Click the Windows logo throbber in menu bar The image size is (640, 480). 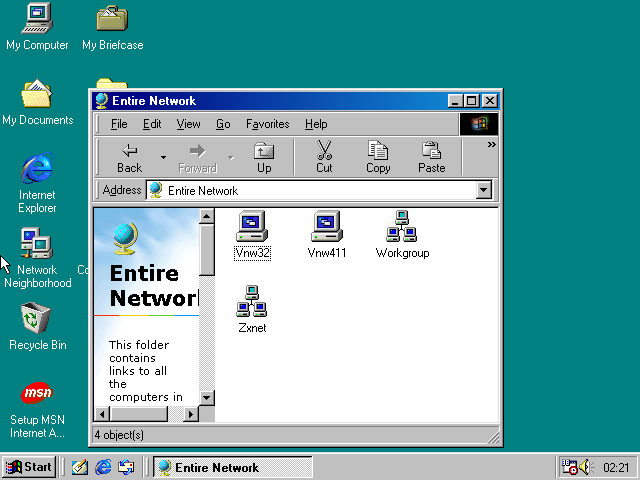[479, 124]
